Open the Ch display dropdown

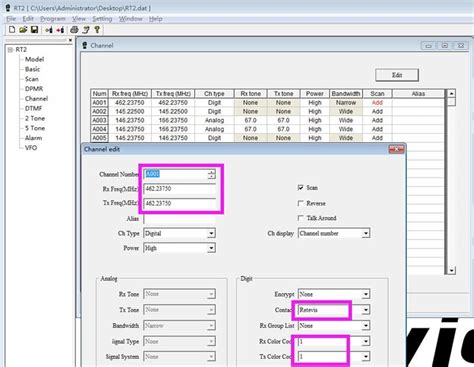(366, 233)
